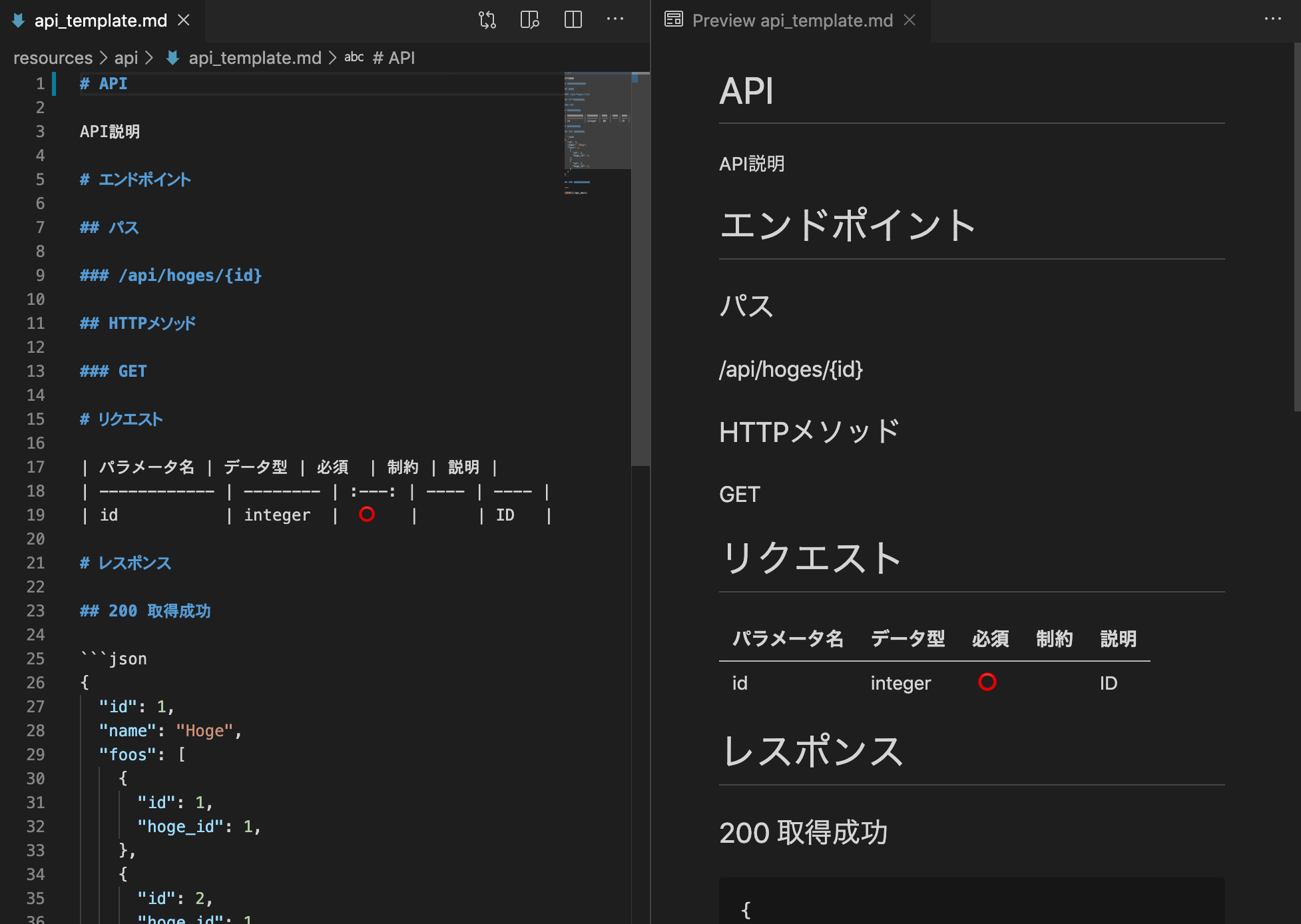Split the editor right

[x=573, y=20]
